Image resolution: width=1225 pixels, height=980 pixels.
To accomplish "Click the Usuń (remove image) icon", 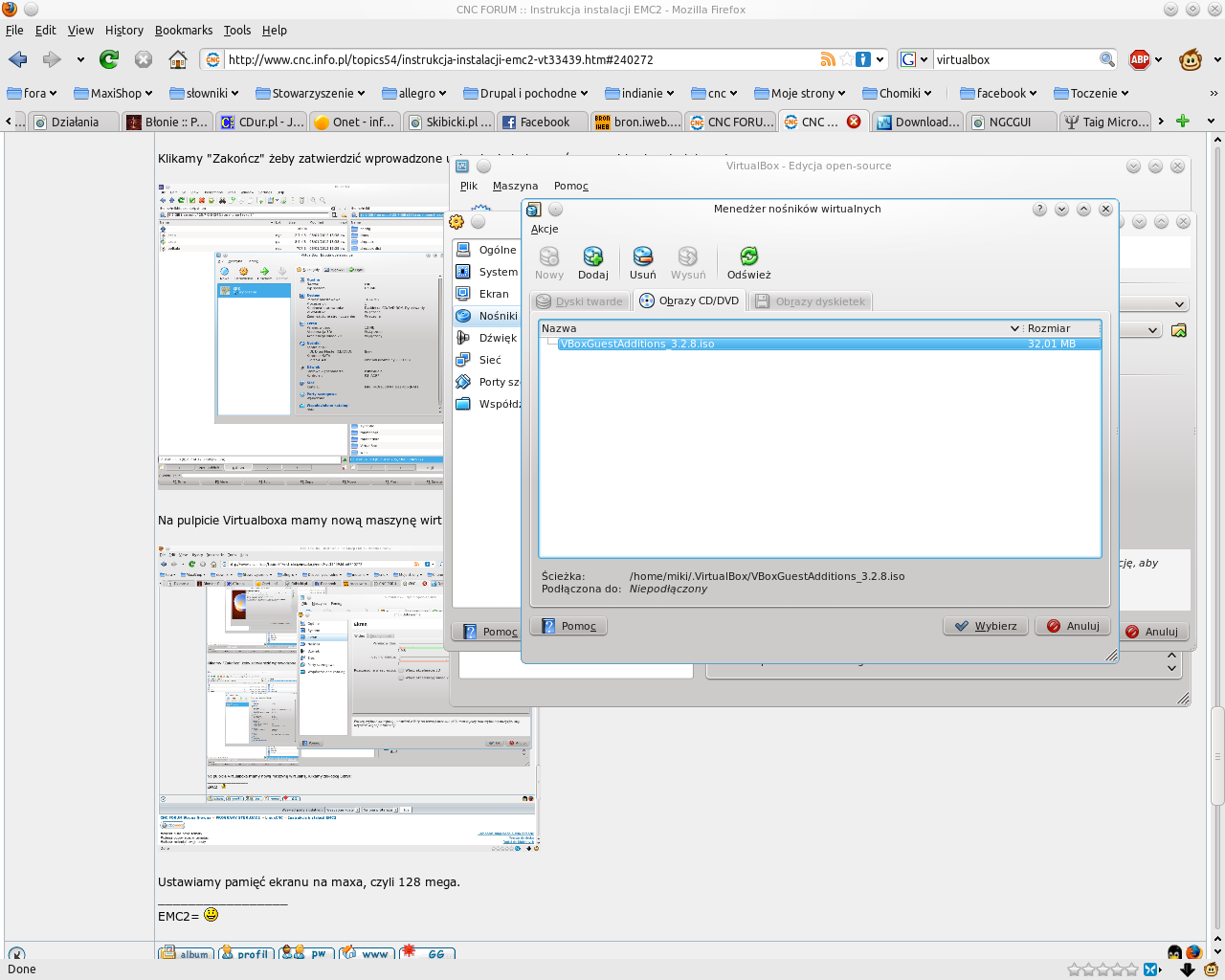I will 643,262.
